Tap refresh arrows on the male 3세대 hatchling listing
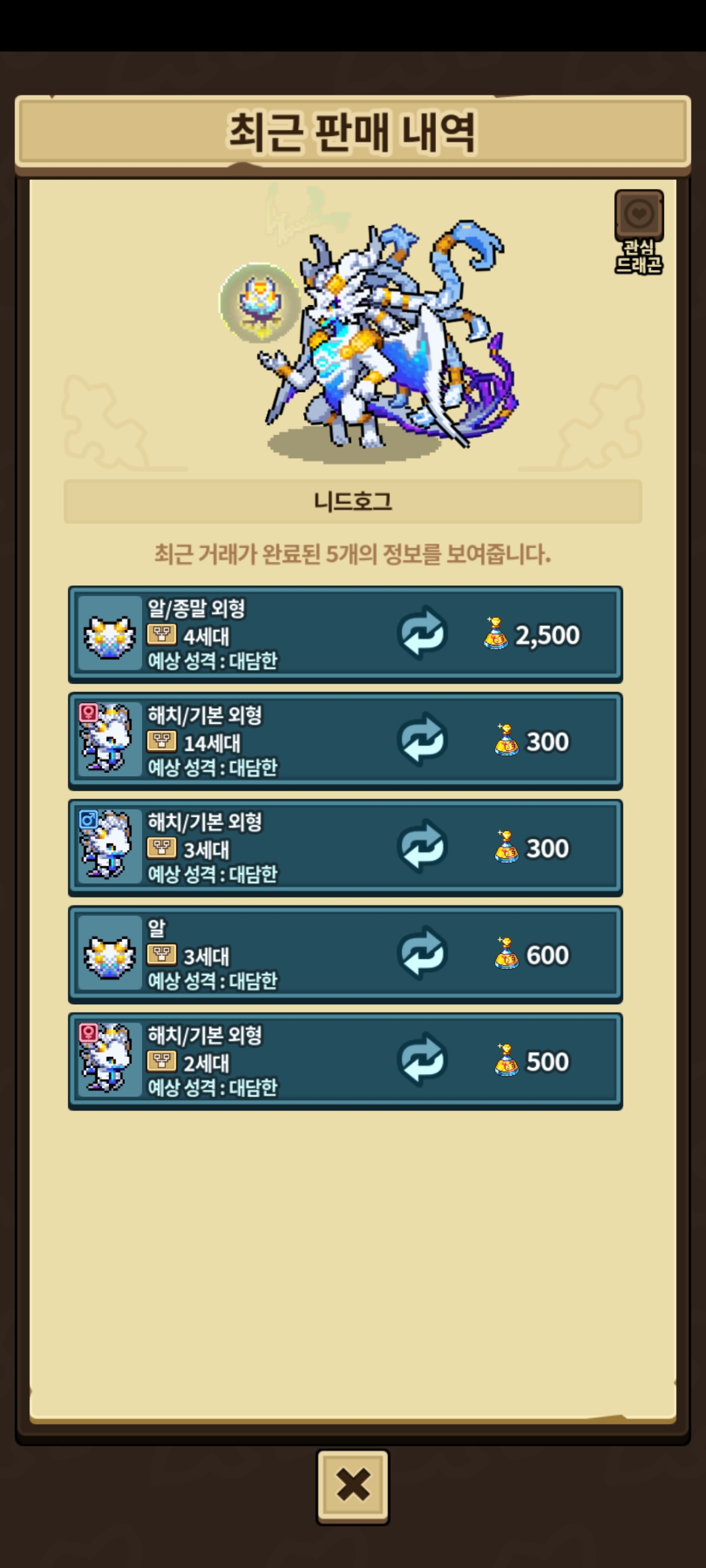 [422, 847]
